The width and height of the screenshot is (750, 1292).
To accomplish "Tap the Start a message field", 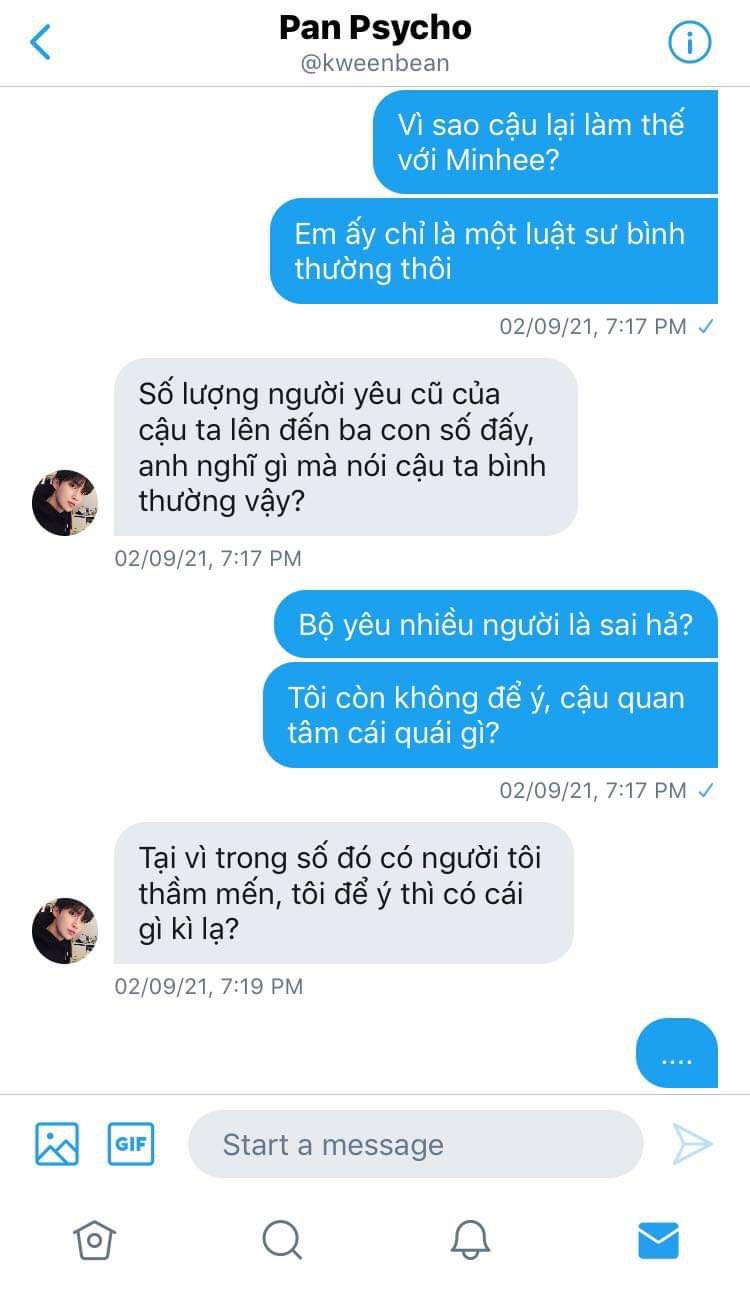I will click(415, 1144).
